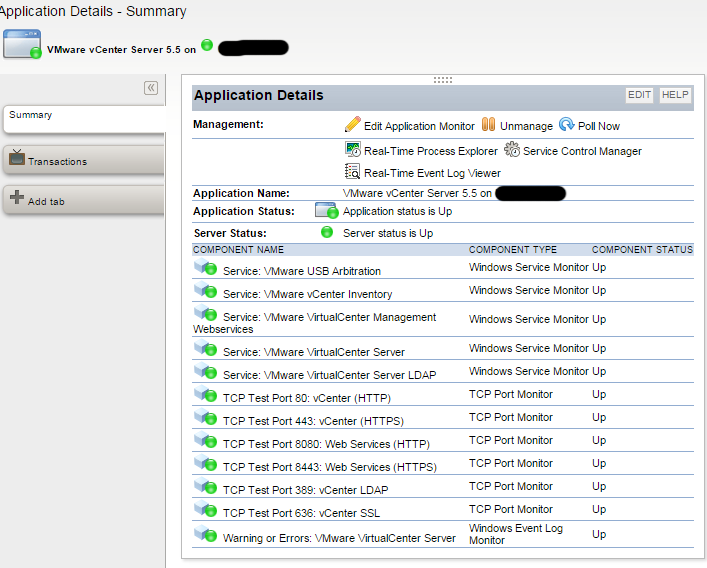Open Real-Time Process Explorer link
This screenshot has width=707, height=568.
point(431,151)
